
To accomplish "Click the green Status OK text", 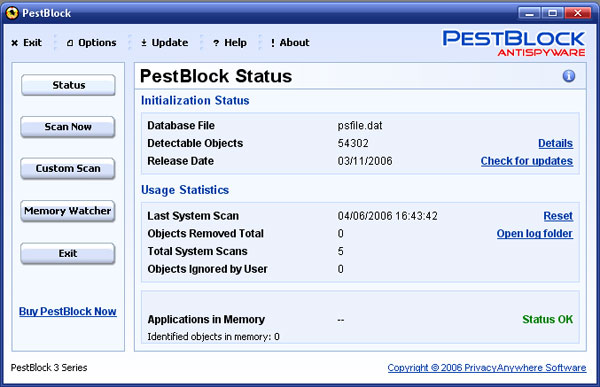I will tap(548, 319).
